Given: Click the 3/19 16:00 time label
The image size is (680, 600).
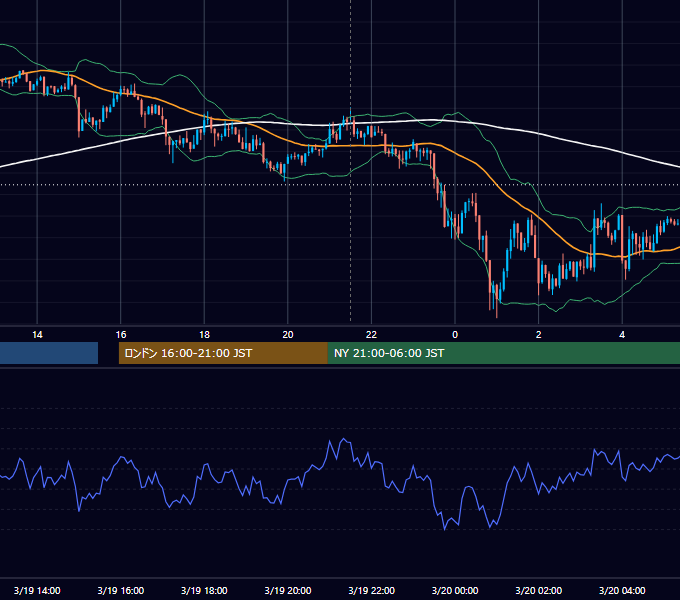Looking at the screenshot, I should tap(121, 590).
